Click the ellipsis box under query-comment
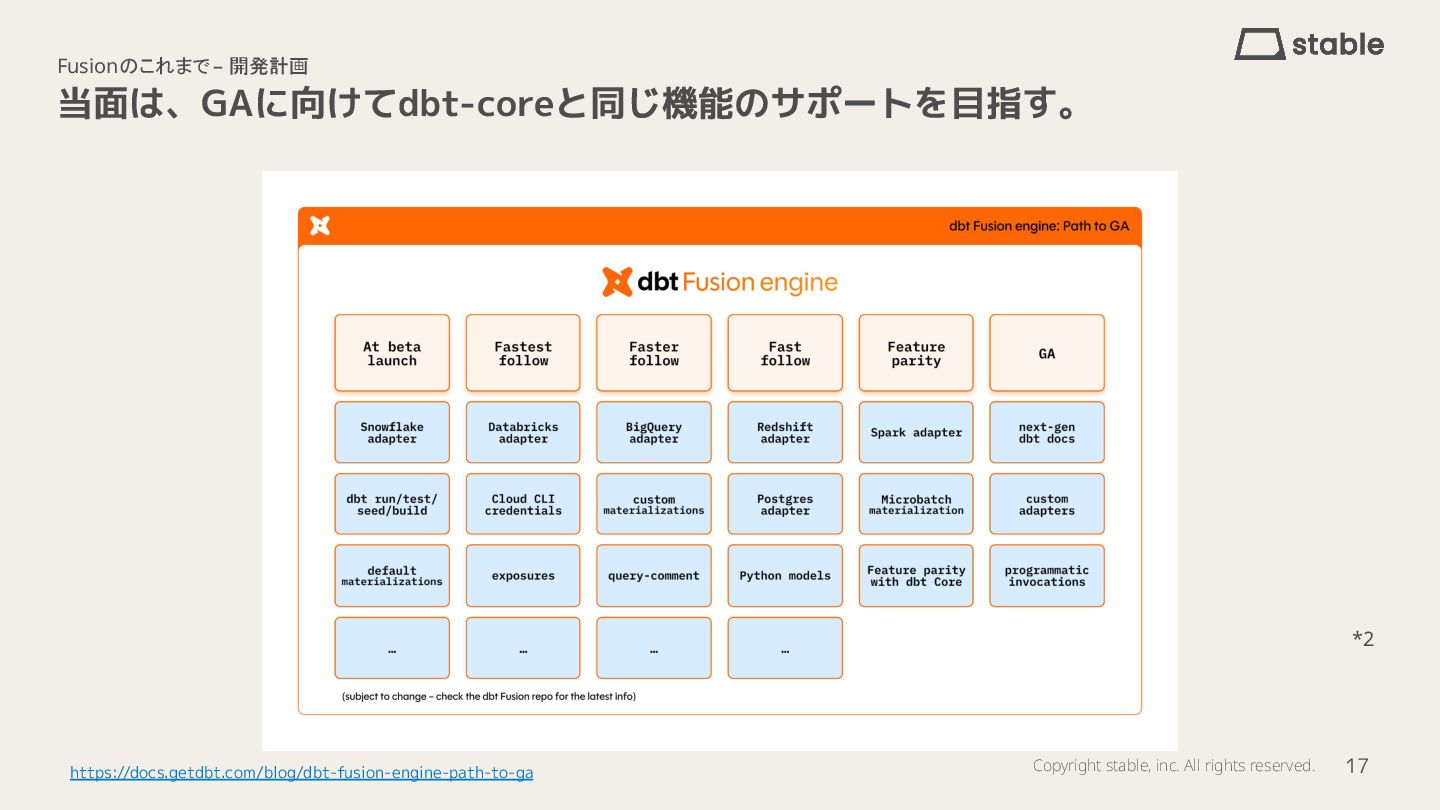The width and height of the screenshot is (1440, 810). click(x=654, y=648)
